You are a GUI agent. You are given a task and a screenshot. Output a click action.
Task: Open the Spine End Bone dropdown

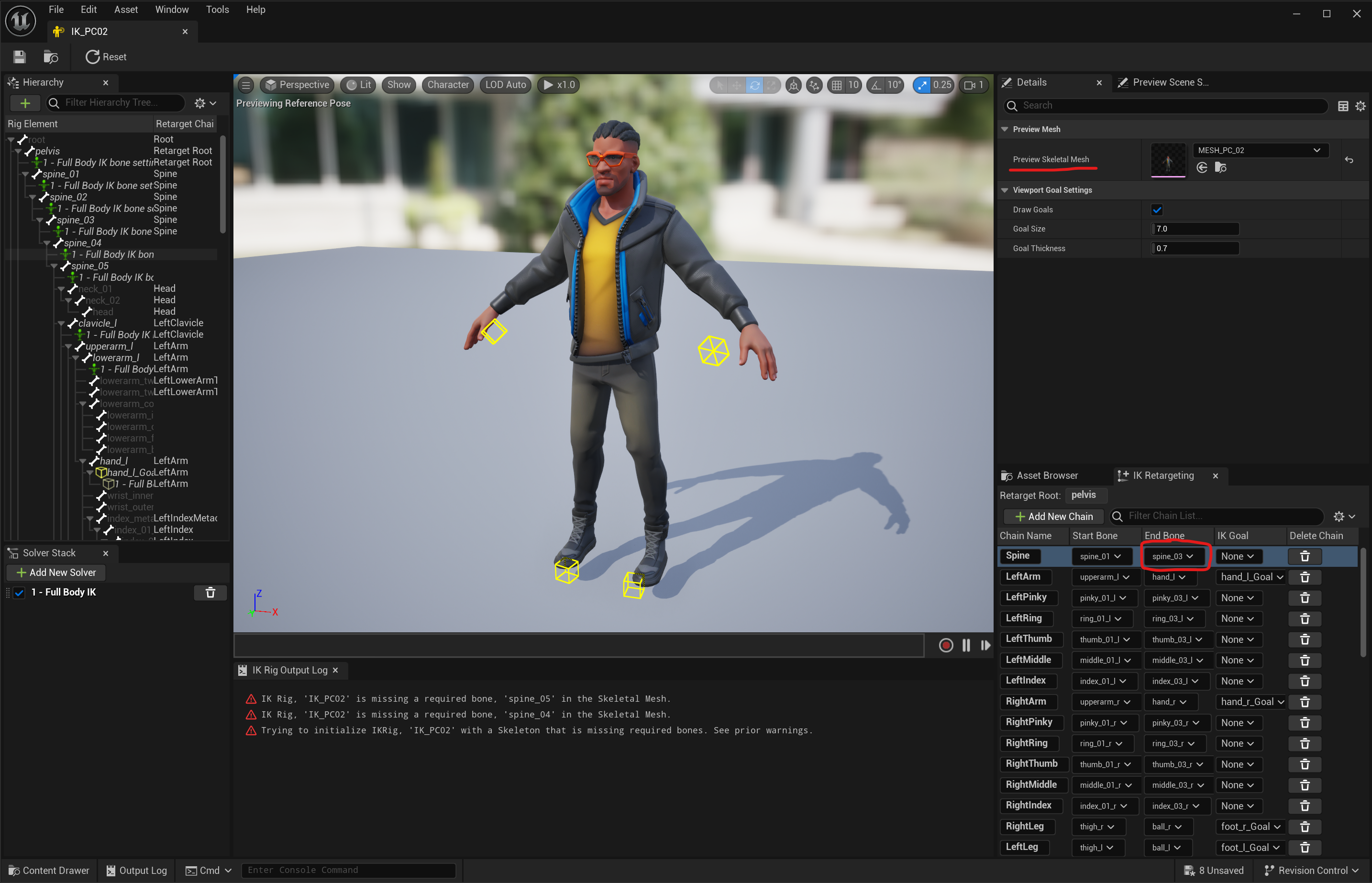[1173, 556]
